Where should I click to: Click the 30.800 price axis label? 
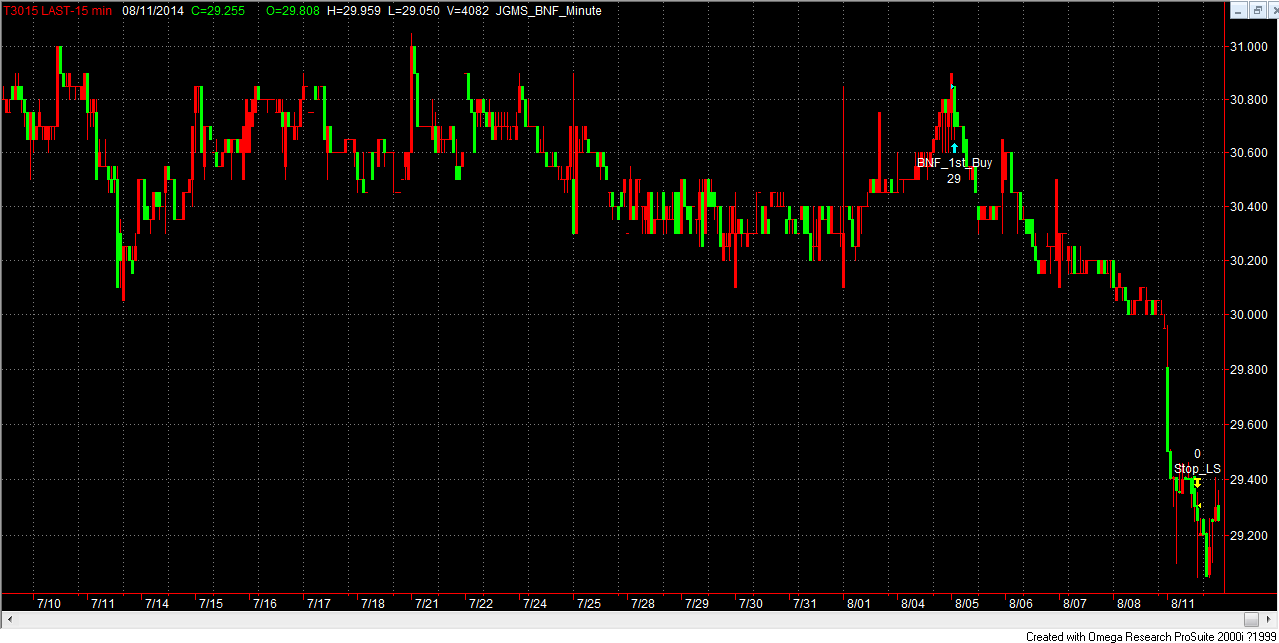click(1250, 100)
